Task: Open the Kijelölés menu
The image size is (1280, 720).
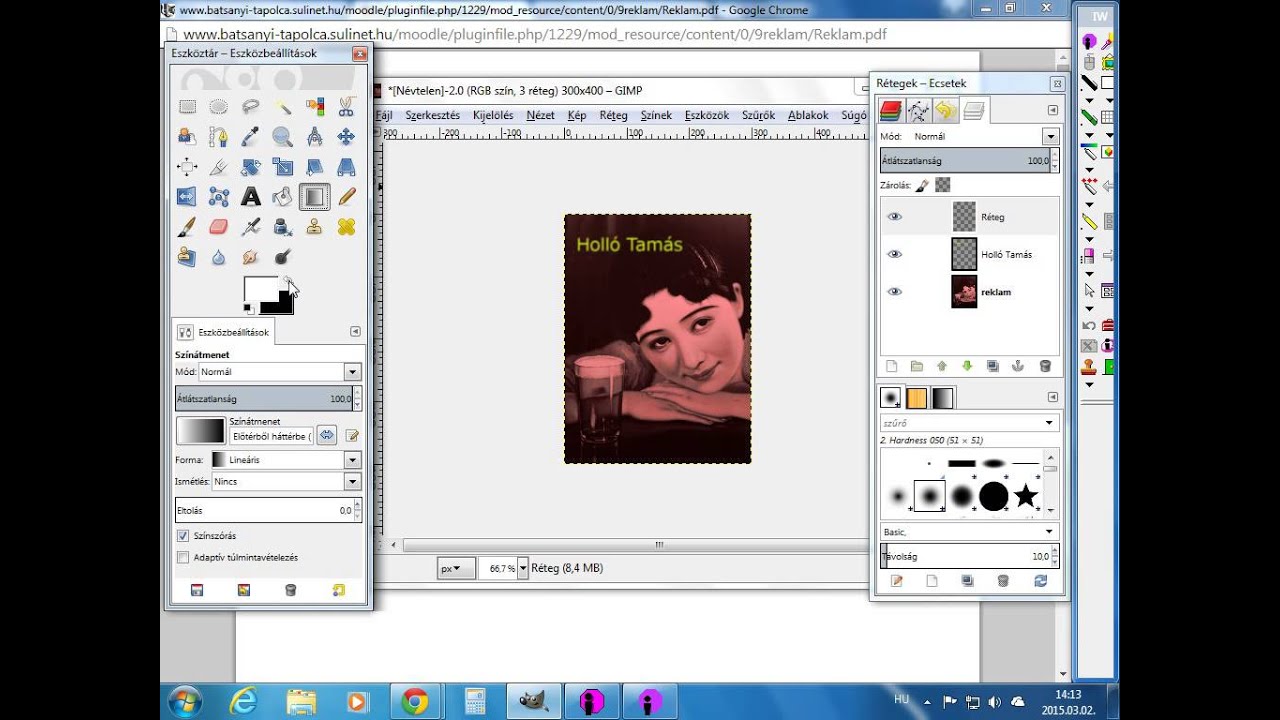Action: 493,115
